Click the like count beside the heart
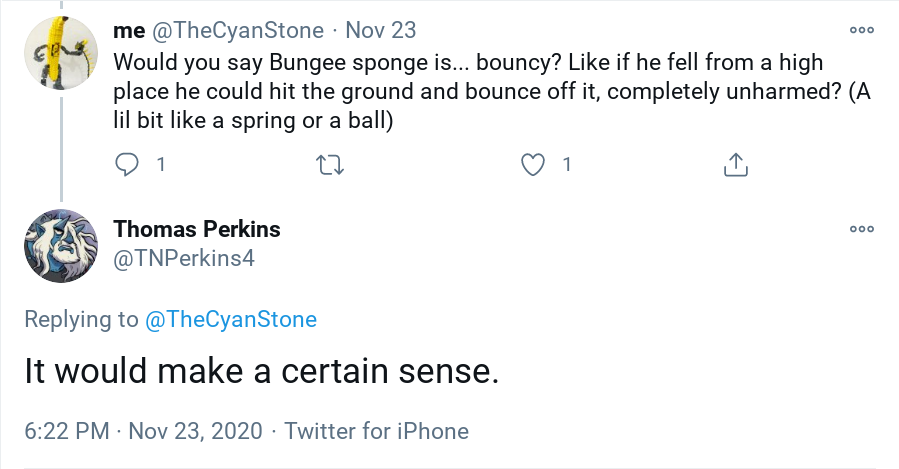Image resolution: width=899 pixels, height=469 pixels. tap(566, 164)
